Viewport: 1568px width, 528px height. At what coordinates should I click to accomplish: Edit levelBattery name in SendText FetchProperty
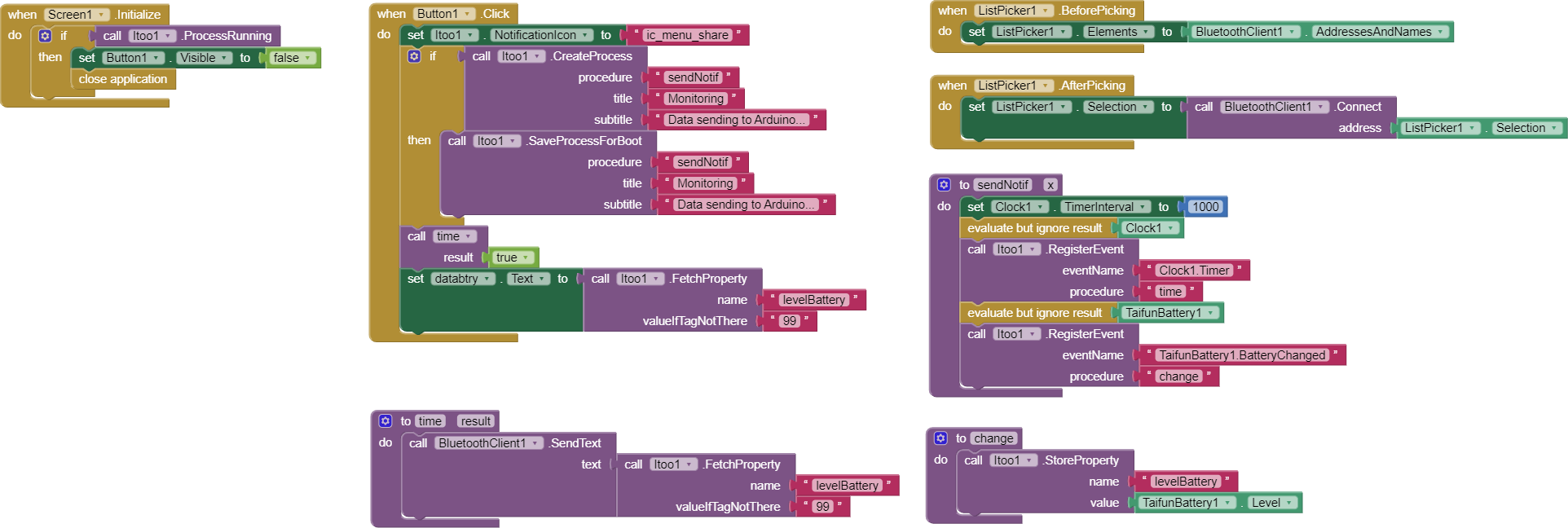[x=847, y=486]
